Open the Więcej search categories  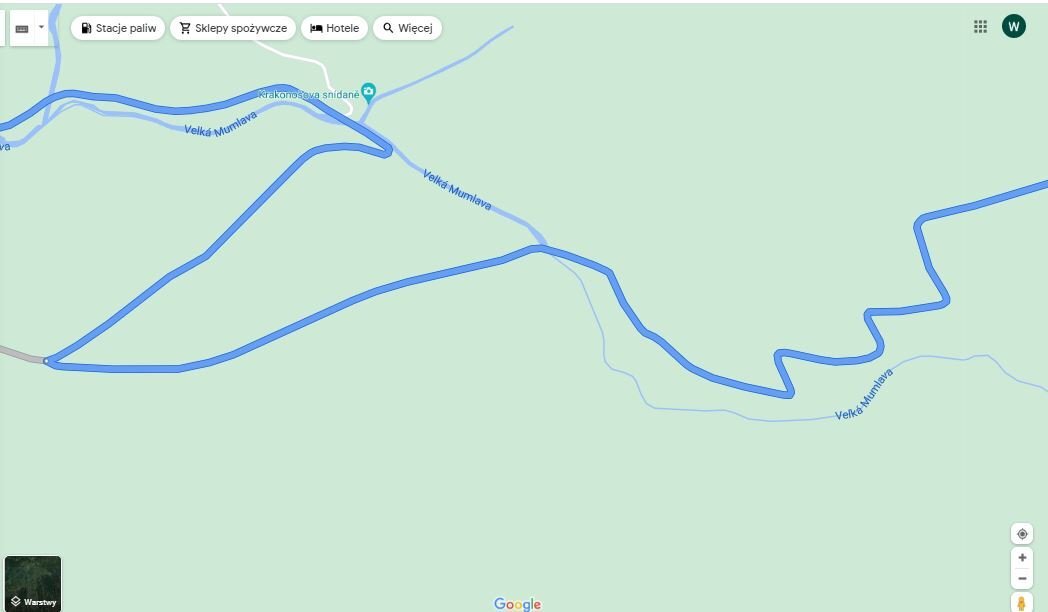coord(407,28)
